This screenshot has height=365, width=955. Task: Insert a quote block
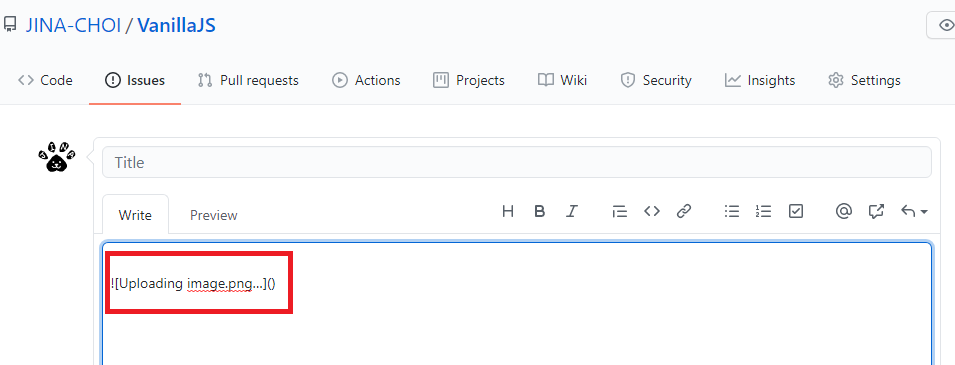pyautogui.click(x=619, y=211)
